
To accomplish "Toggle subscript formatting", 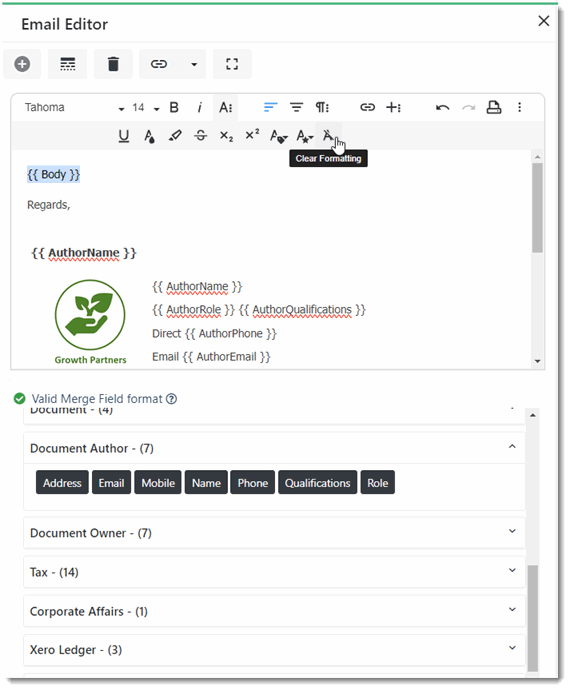I will pos(226,136).
